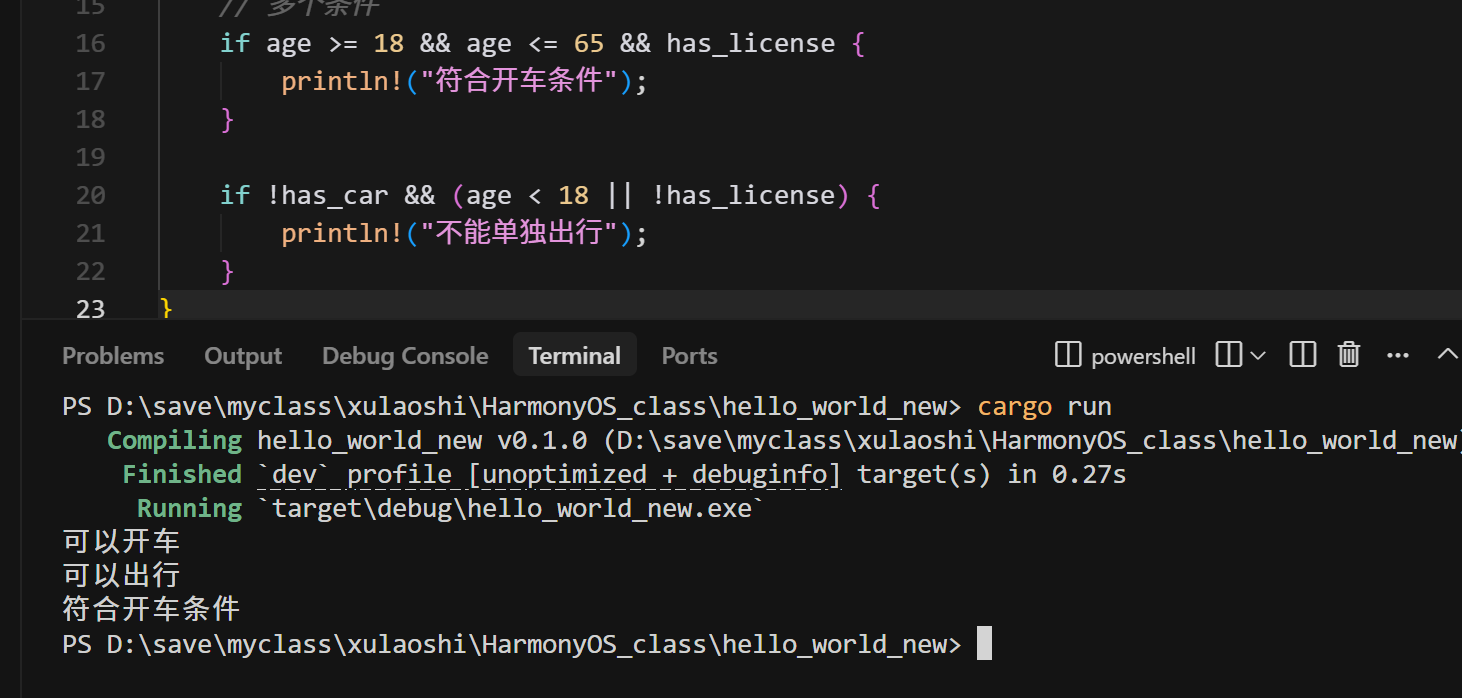The image size is (1462, 698).
Task: Click line number 20 in the gutter
Action: 90,195
